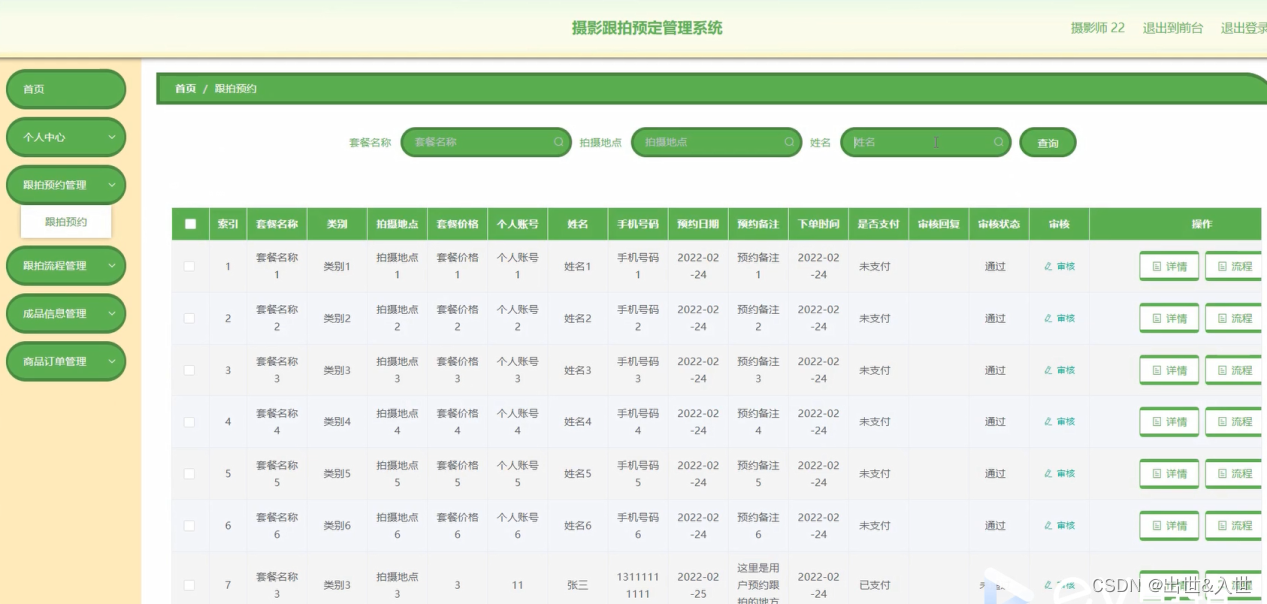Open 流程 for row with 姓名2
The height and width of the screenshot is (604, 1267).
pyautogui.click(x=1234, y=318)
